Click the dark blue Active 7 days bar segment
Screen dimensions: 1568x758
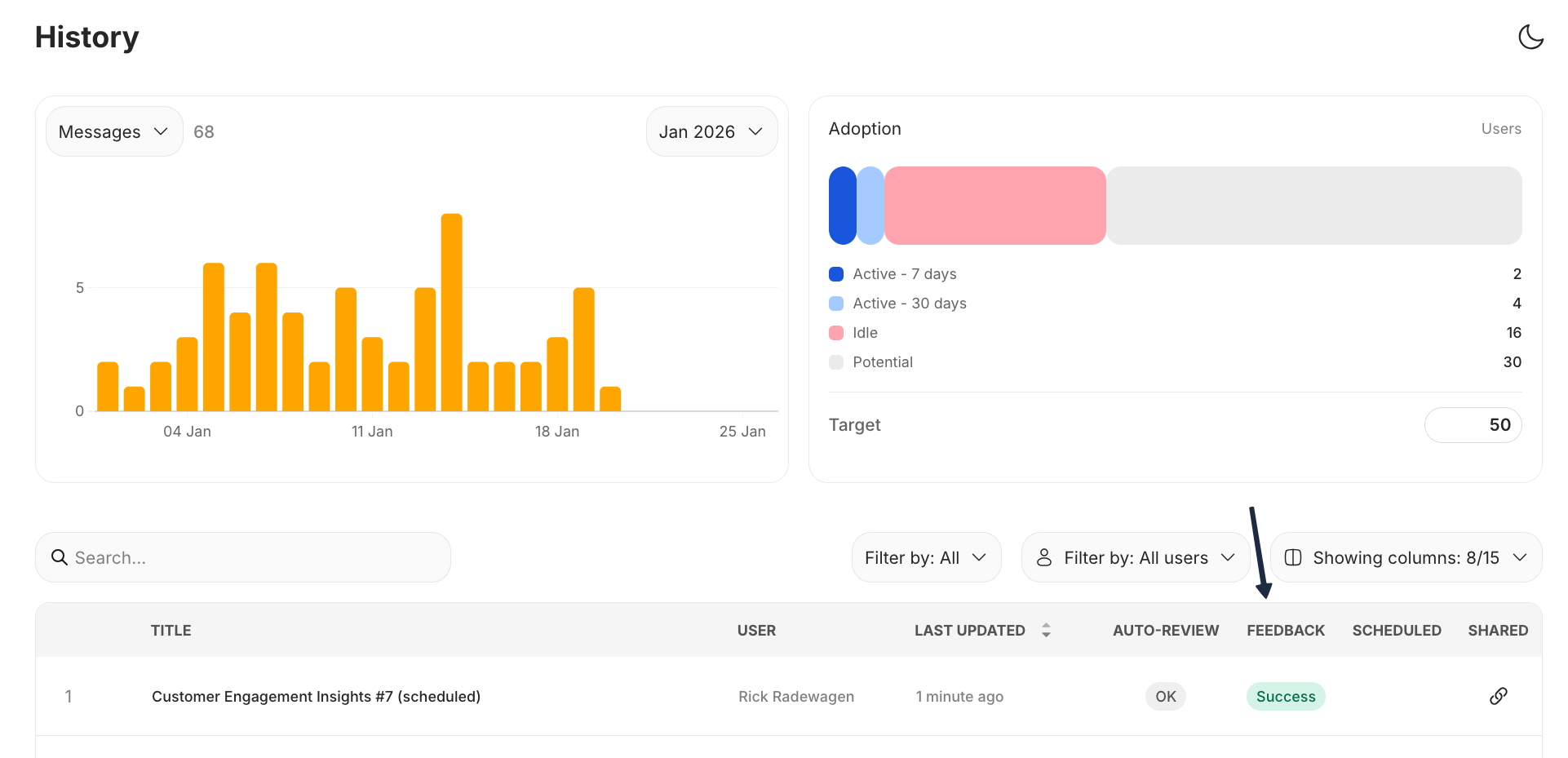pos(842,206)
